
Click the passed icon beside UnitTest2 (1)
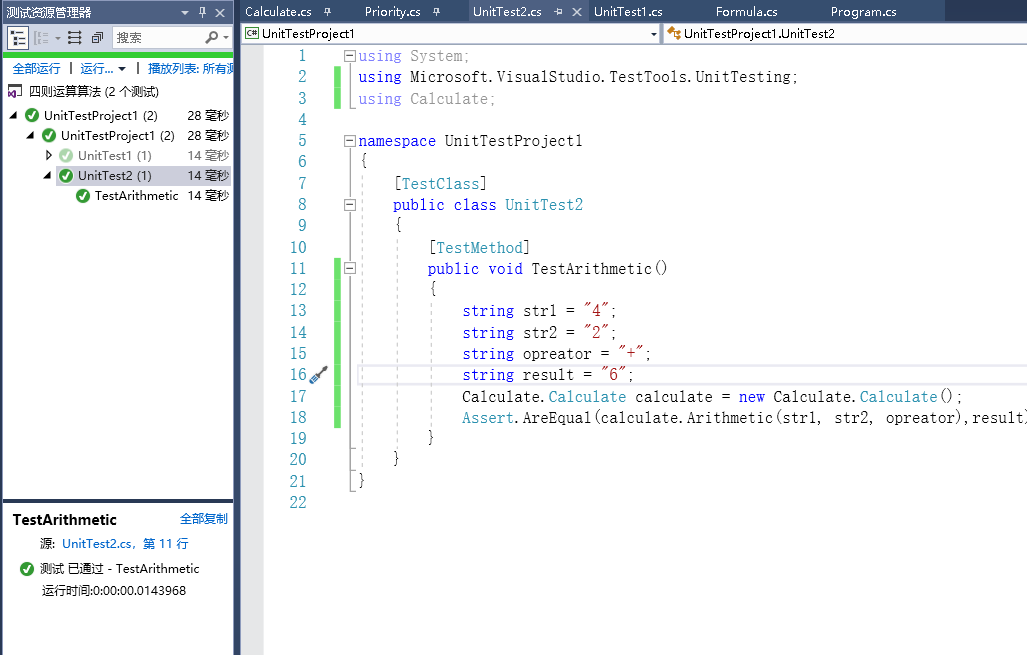(x=66, y=176)
